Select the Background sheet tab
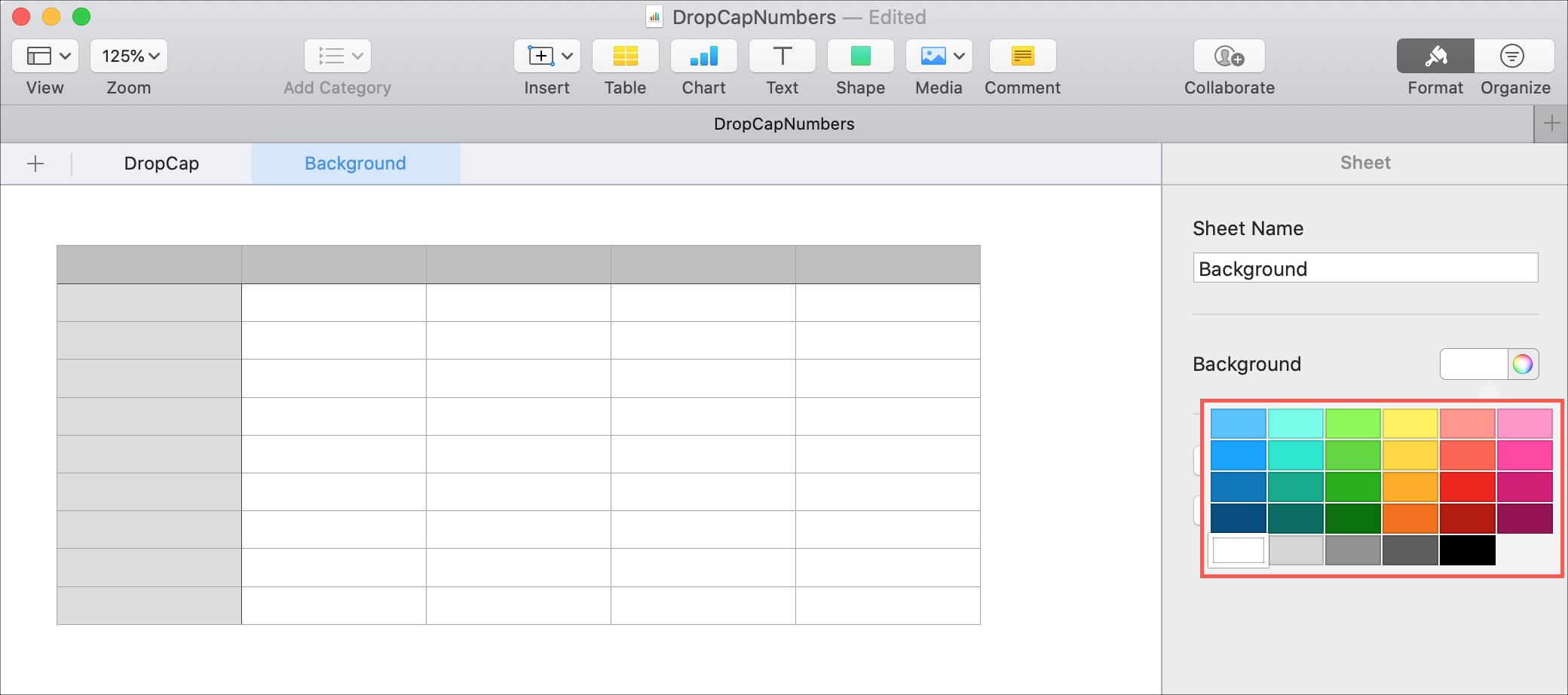This screenshot has height=695, width=1568. 355,164
